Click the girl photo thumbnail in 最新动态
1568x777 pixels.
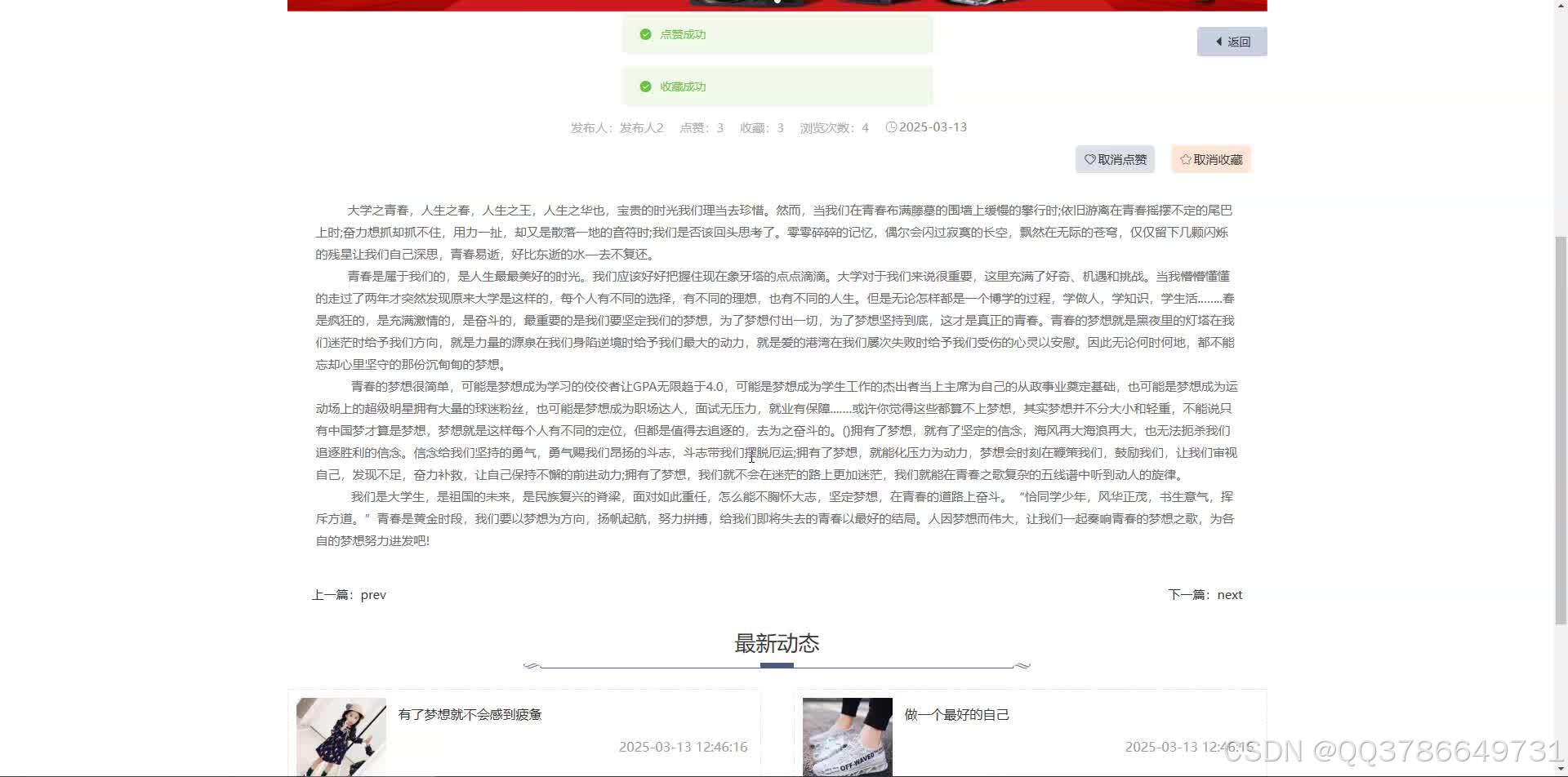point(341,735)
